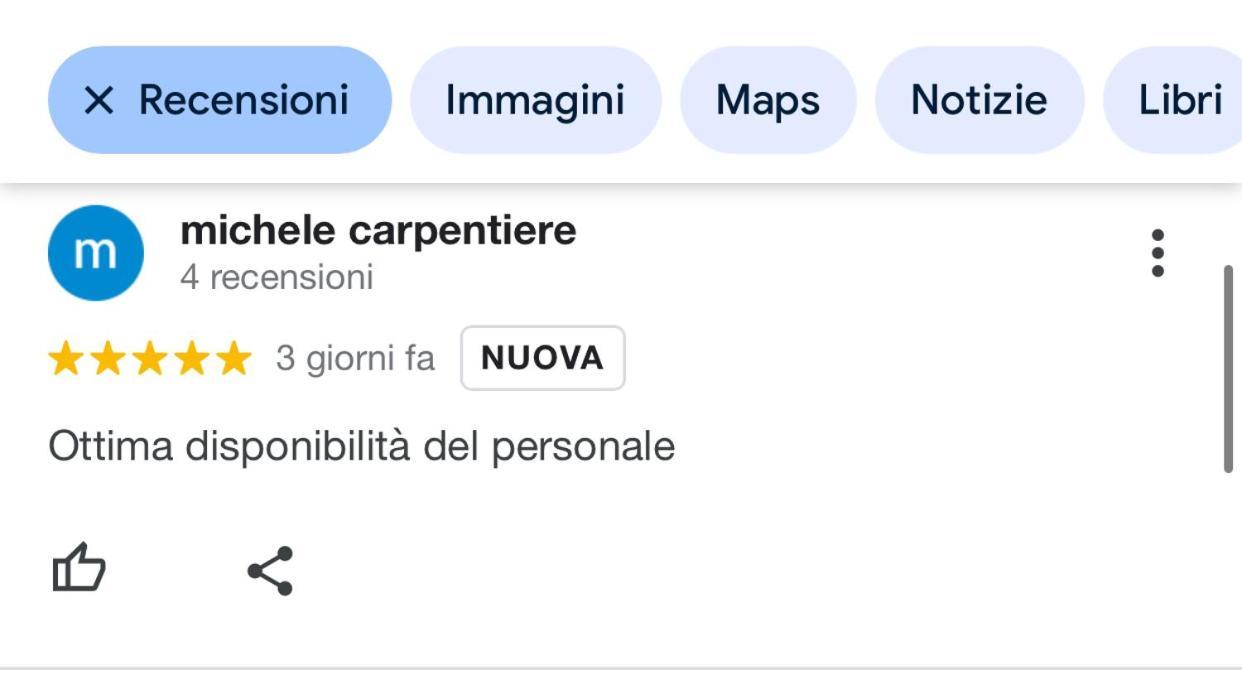The width and height of the screenshot is (1242, 680).
Task: Select the Notizie chip
Action: (979, 100)
